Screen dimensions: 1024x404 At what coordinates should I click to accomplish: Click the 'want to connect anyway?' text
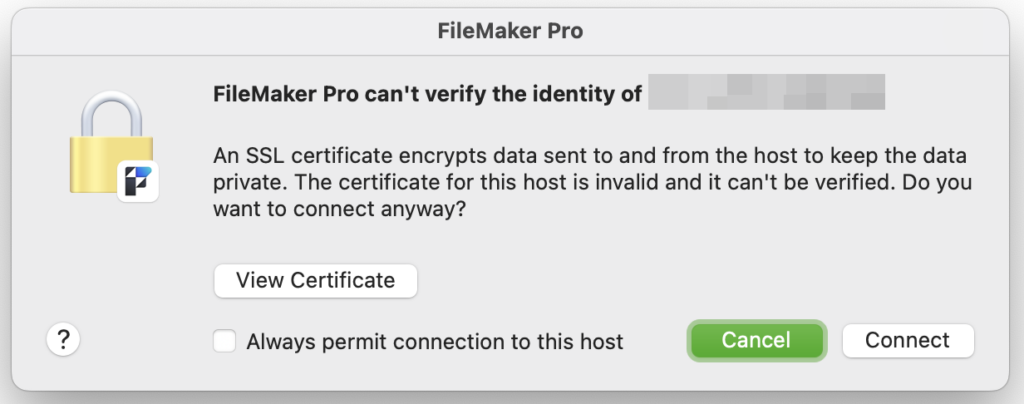340,210
